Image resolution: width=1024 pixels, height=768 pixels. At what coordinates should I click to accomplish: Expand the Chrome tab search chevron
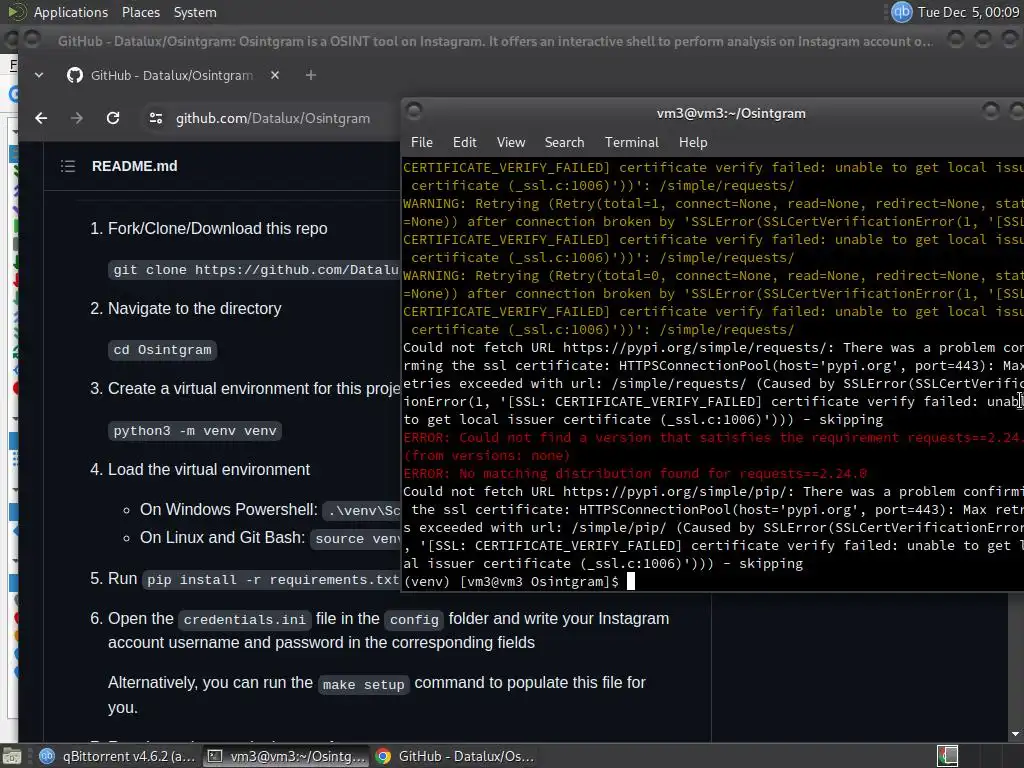[39, 75]
